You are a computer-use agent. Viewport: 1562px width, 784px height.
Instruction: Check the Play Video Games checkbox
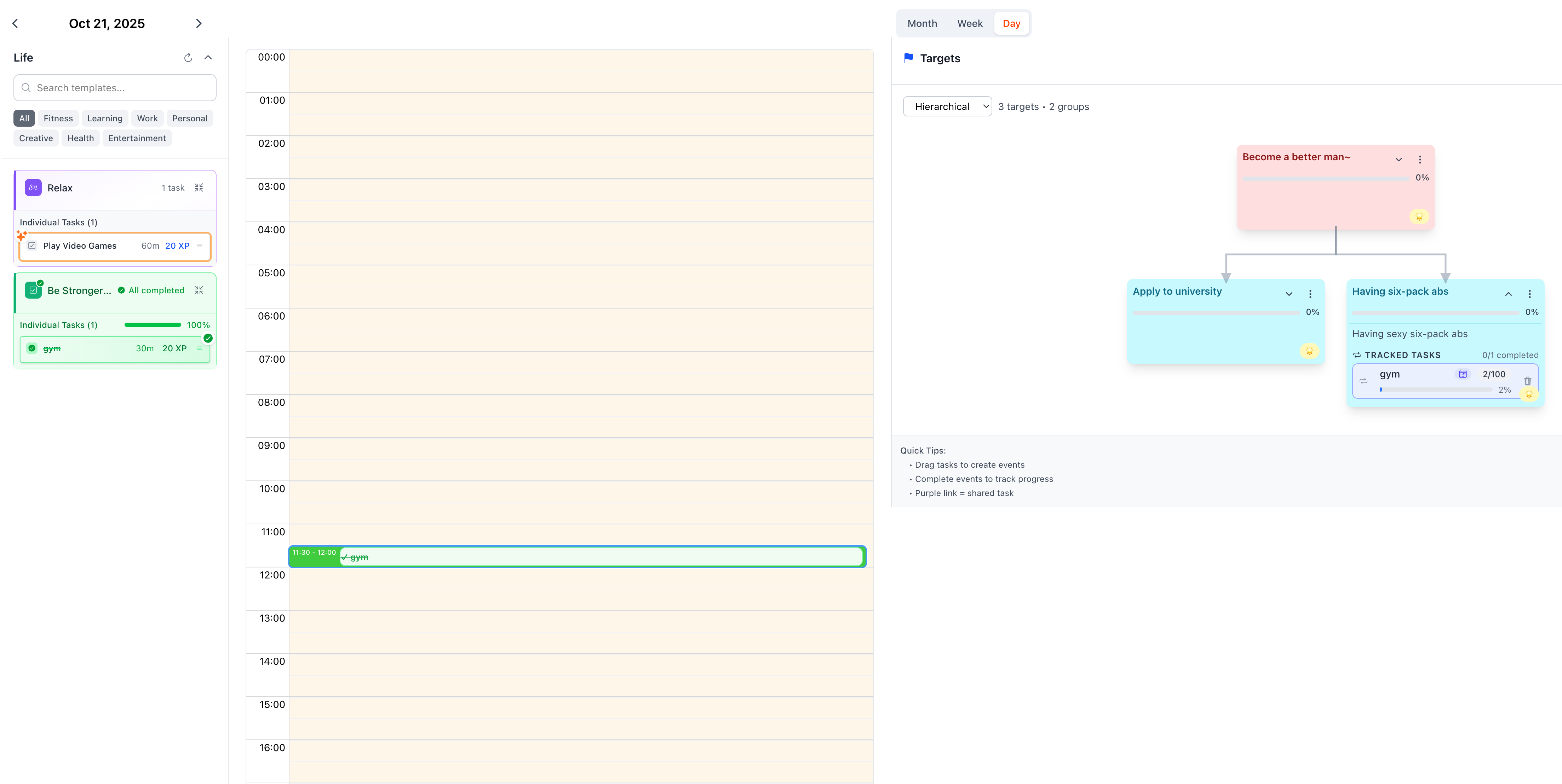pyautogui.click(x=32, y=246)
